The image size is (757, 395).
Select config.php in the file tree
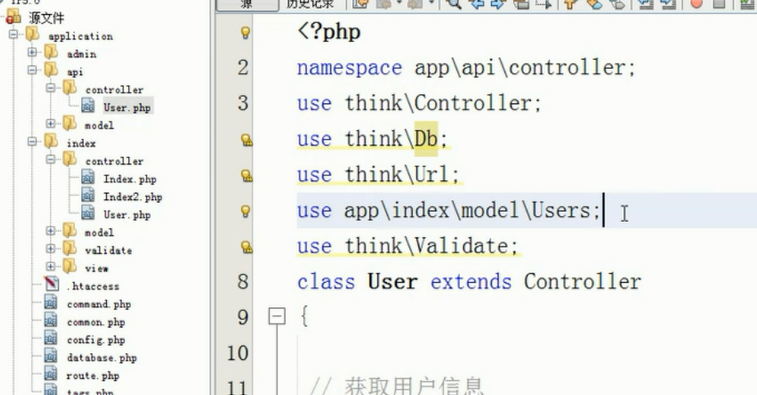click(96, 340)
